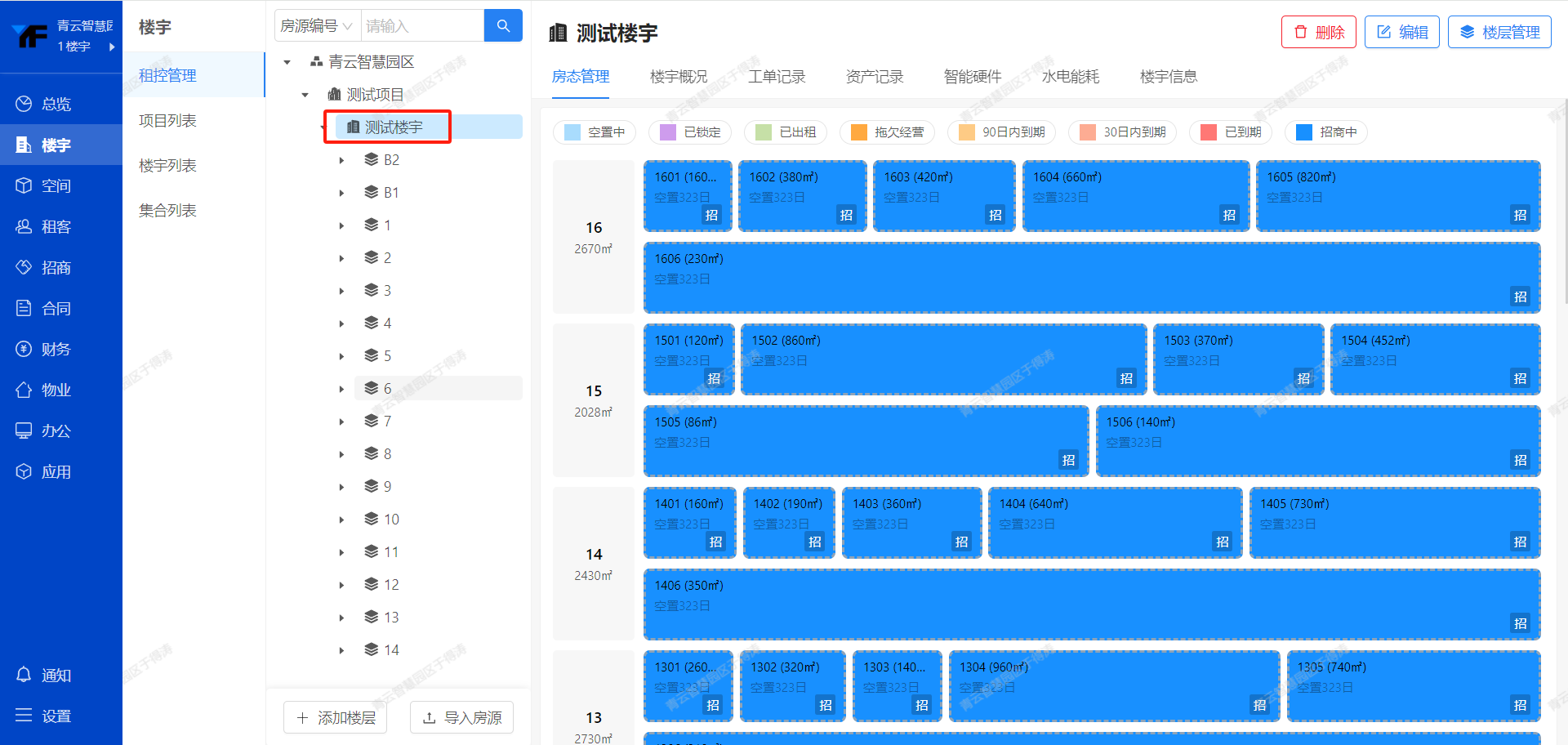Switch to the 楼宇概况 tab
The height and width of the screenshot is (745, 1568).
[678, 77]
